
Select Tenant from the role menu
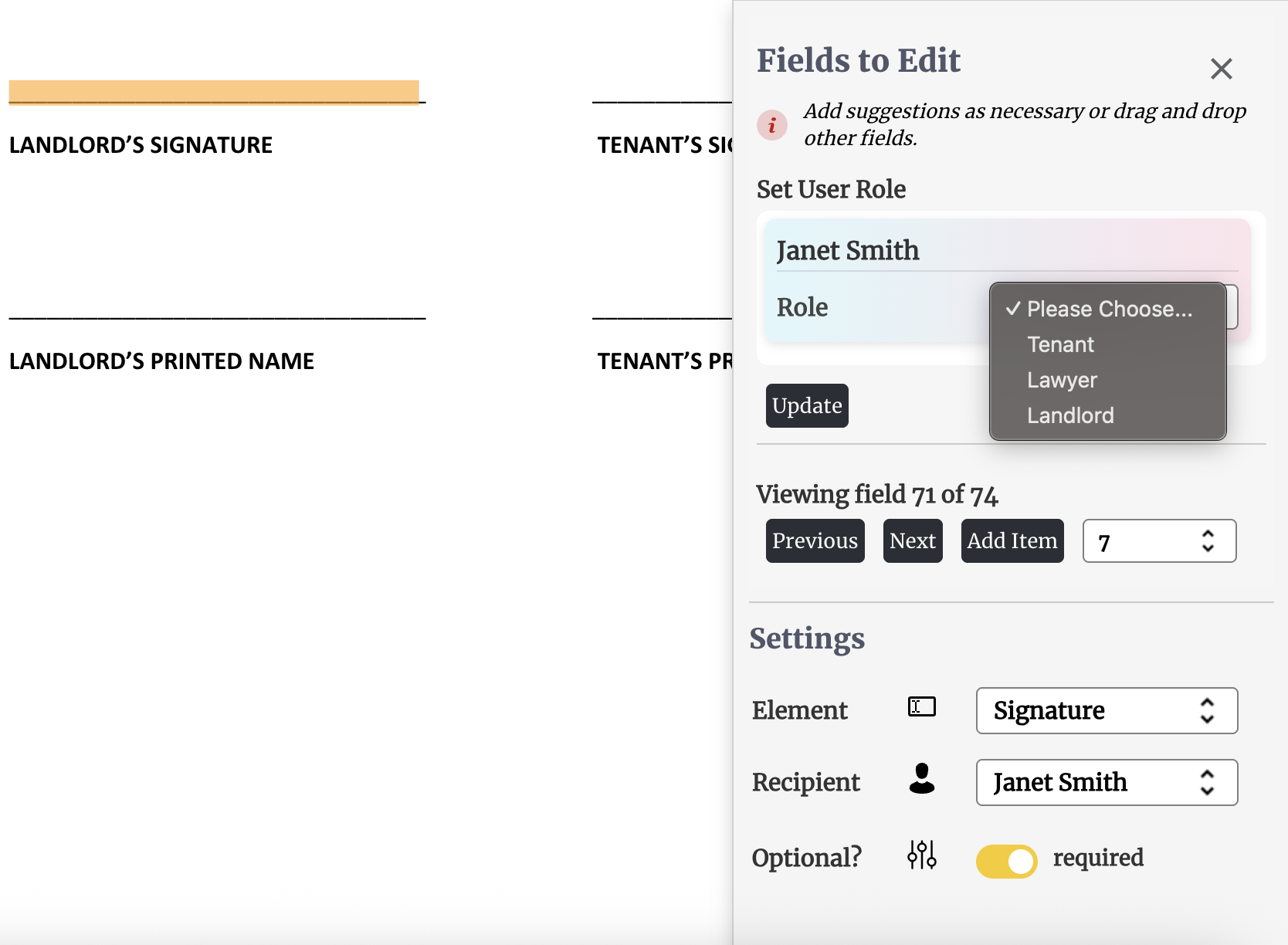tap(1060, 344)
